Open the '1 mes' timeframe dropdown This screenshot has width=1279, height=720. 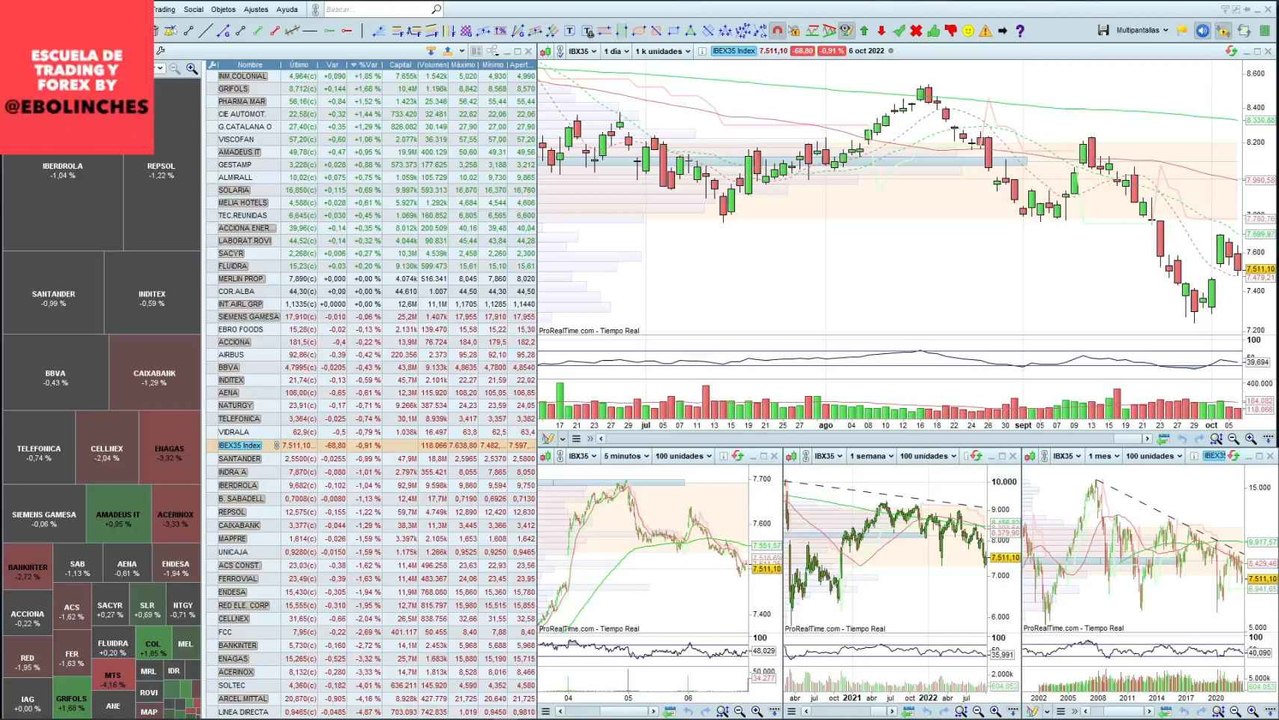coord(1103,456)
